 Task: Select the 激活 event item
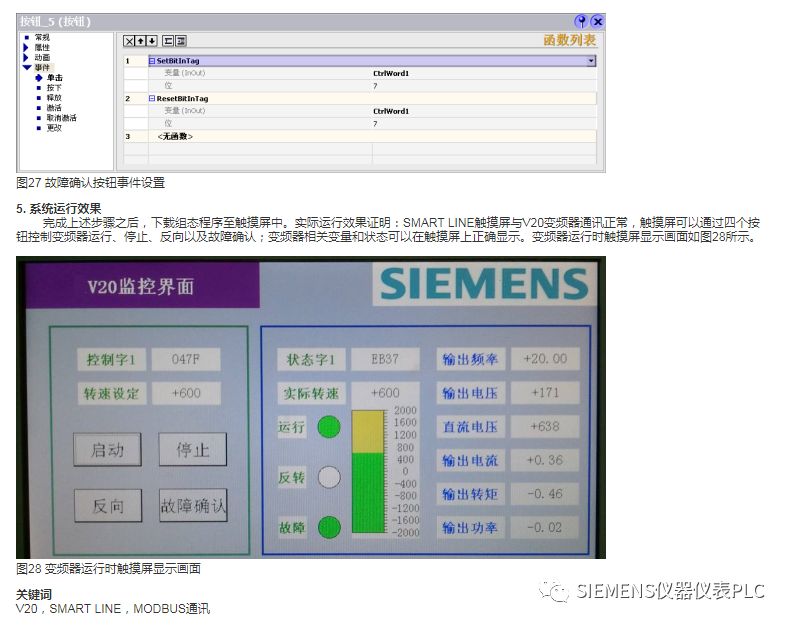(54, 108)
